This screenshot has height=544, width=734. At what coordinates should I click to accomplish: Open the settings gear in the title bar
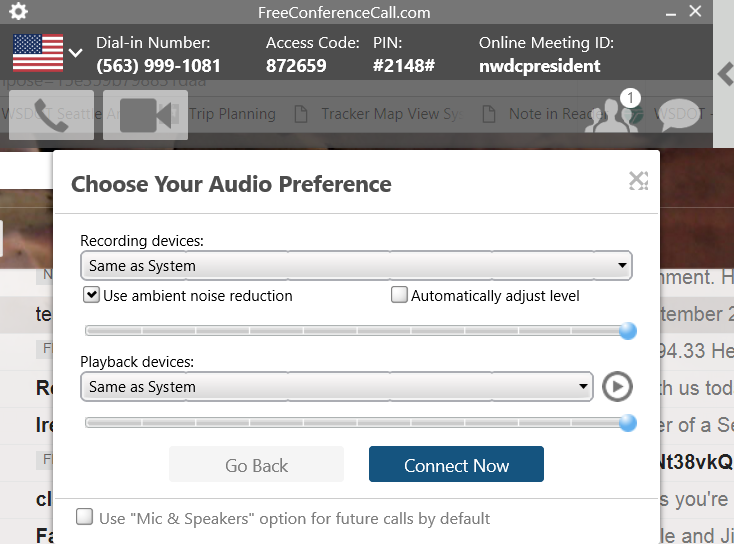tap(18, 11)
